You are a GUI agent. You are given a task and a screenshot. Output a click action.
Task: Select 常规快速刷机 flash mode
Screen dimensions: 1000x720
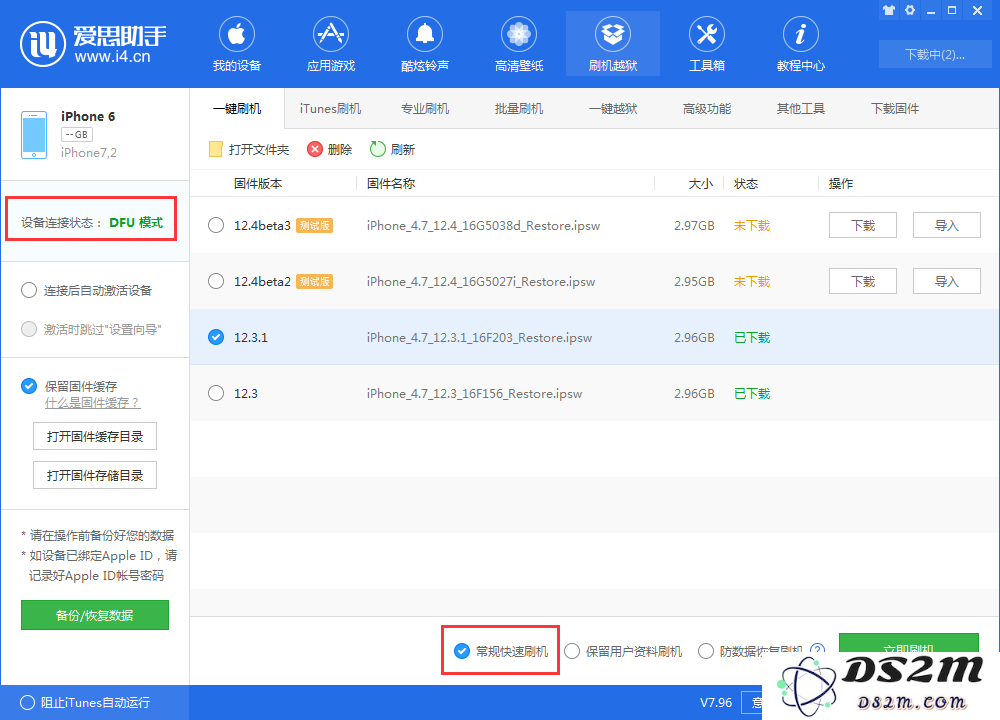[462, 651]
